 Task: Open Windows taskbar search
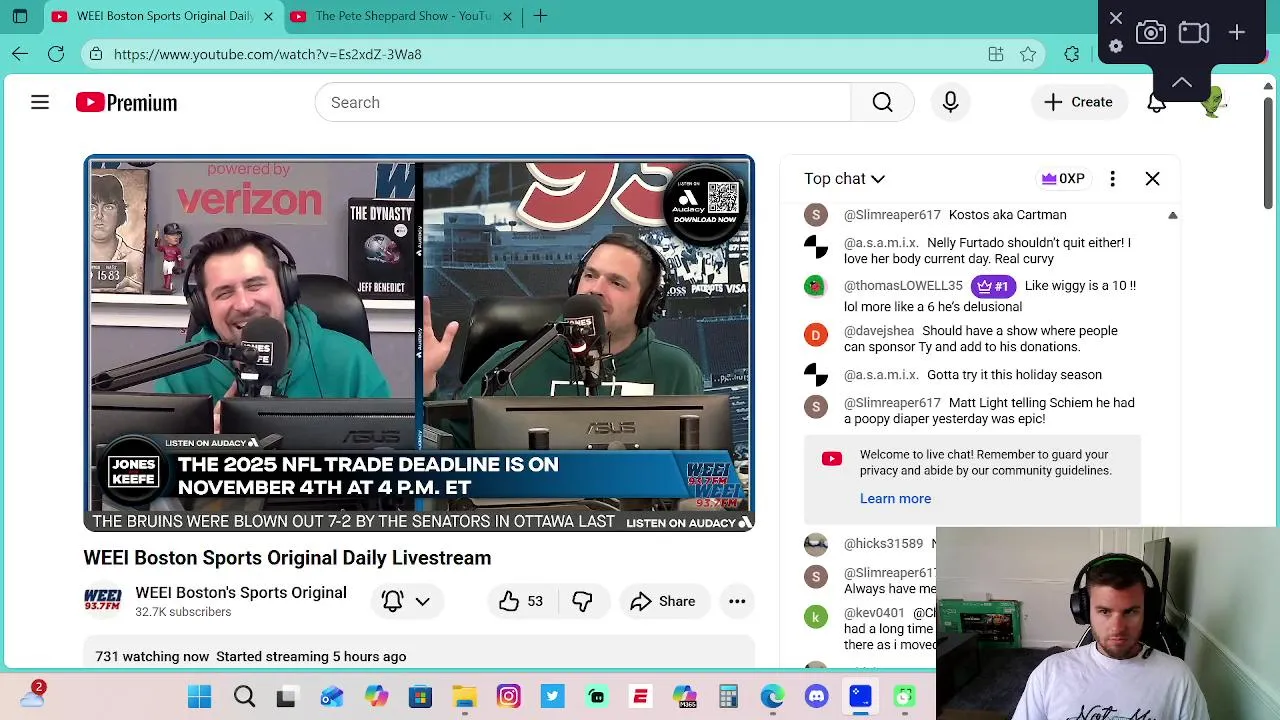[x=244, y=697]
